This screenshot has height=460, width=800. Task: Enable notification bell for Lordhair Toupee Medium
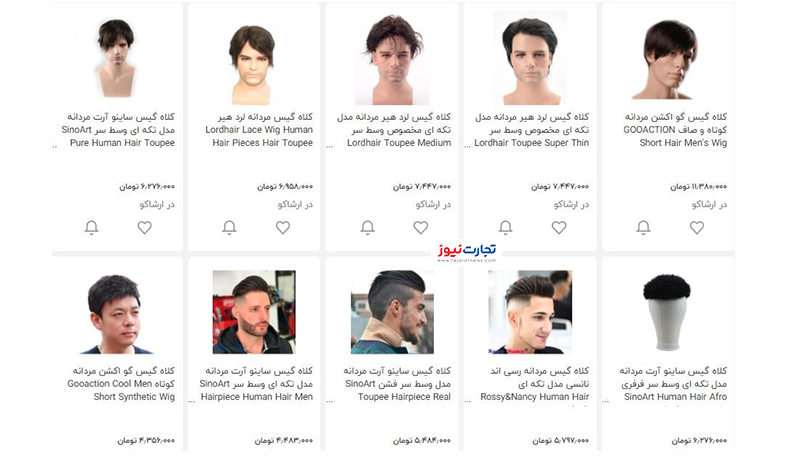point(367,227)
